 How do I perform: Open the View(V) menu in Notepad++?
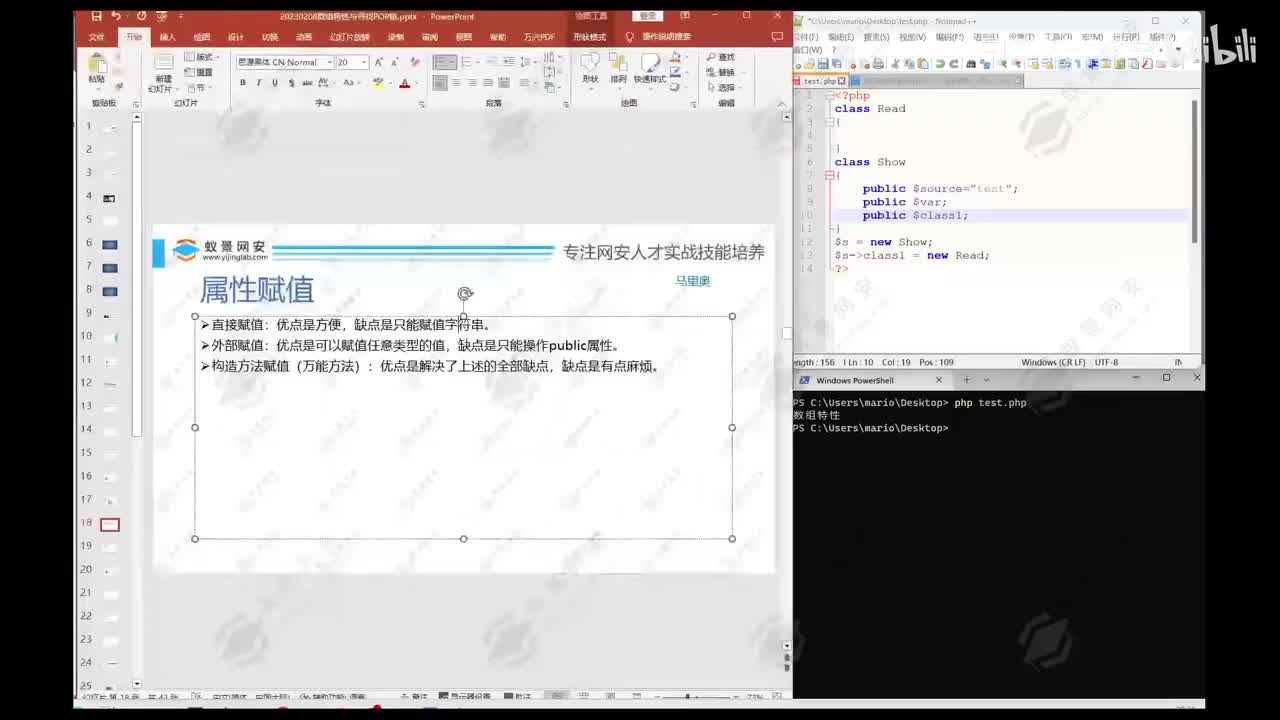[x=912, y=37]
